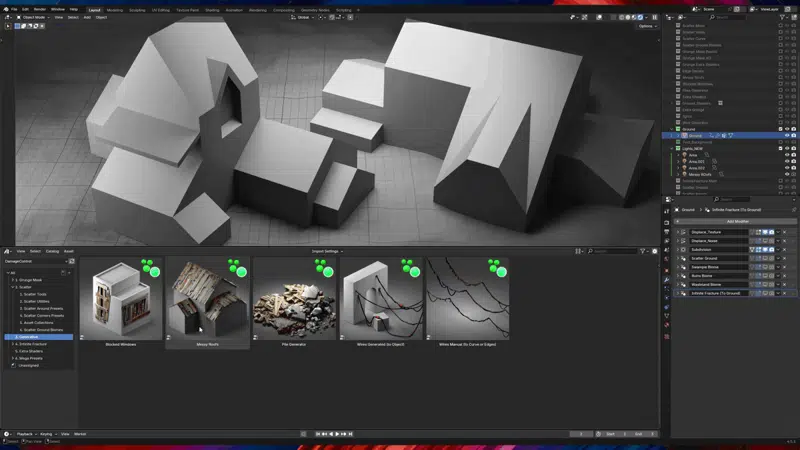Hide Area.001 light in outliner
The height and width of the screenshot is (450, 800).
click(x=787, y=161)
